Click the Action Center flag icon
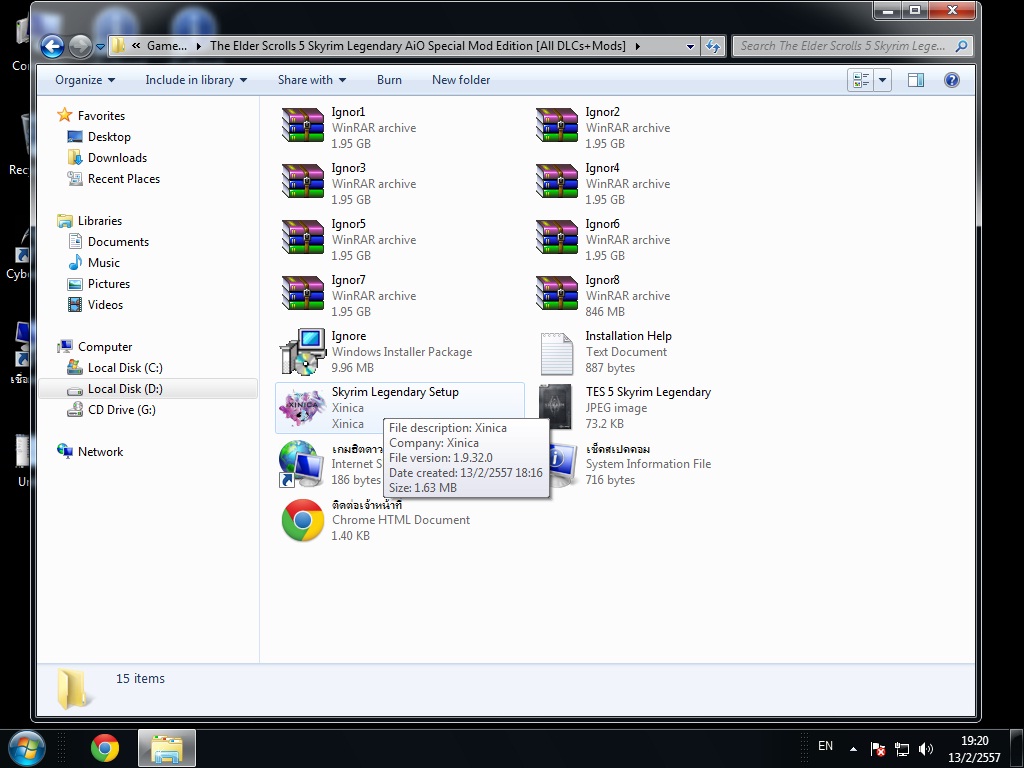The width and height of the screenshot is (1024, 768). pyautogui.click(x=878, y=748)
